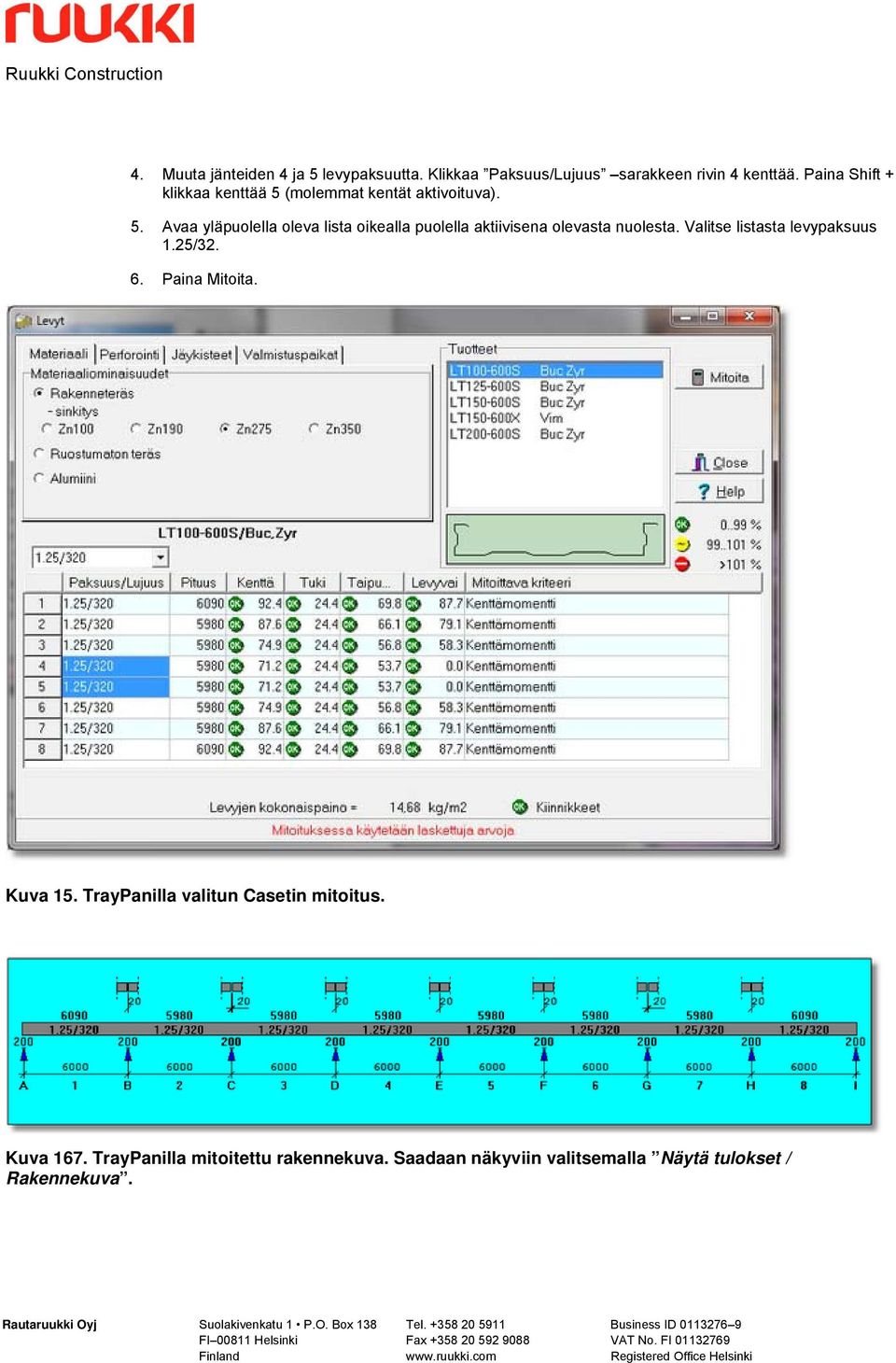Click the Levyt window title icon

(x=24, y=321)
